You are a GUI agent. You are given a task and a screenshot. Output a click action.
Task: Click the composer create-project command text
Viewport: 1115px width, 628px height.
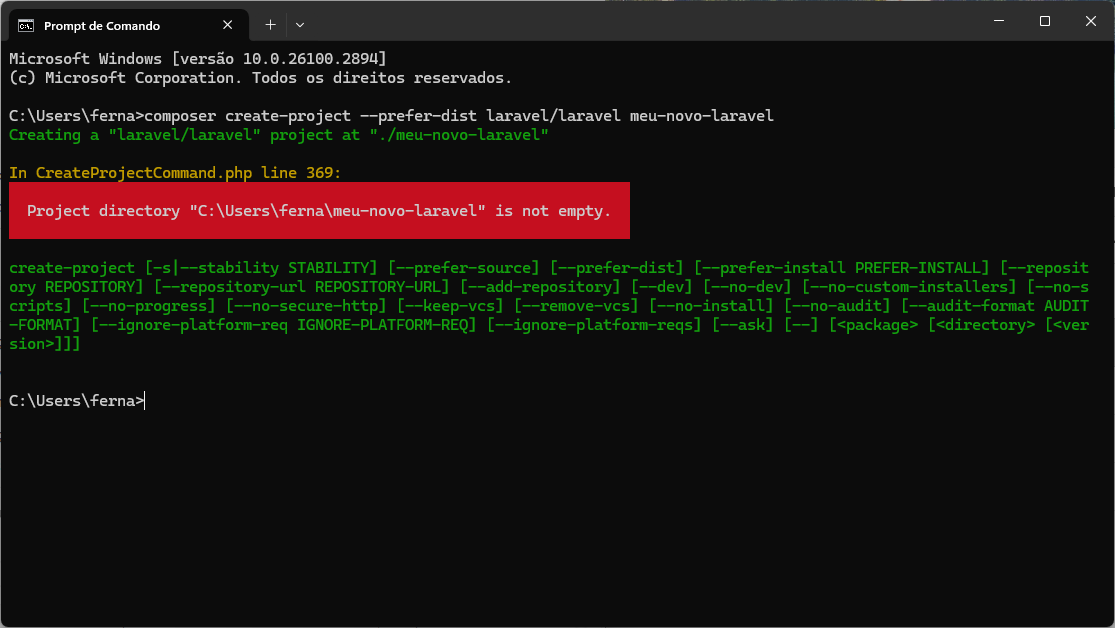tap(459, 116)
